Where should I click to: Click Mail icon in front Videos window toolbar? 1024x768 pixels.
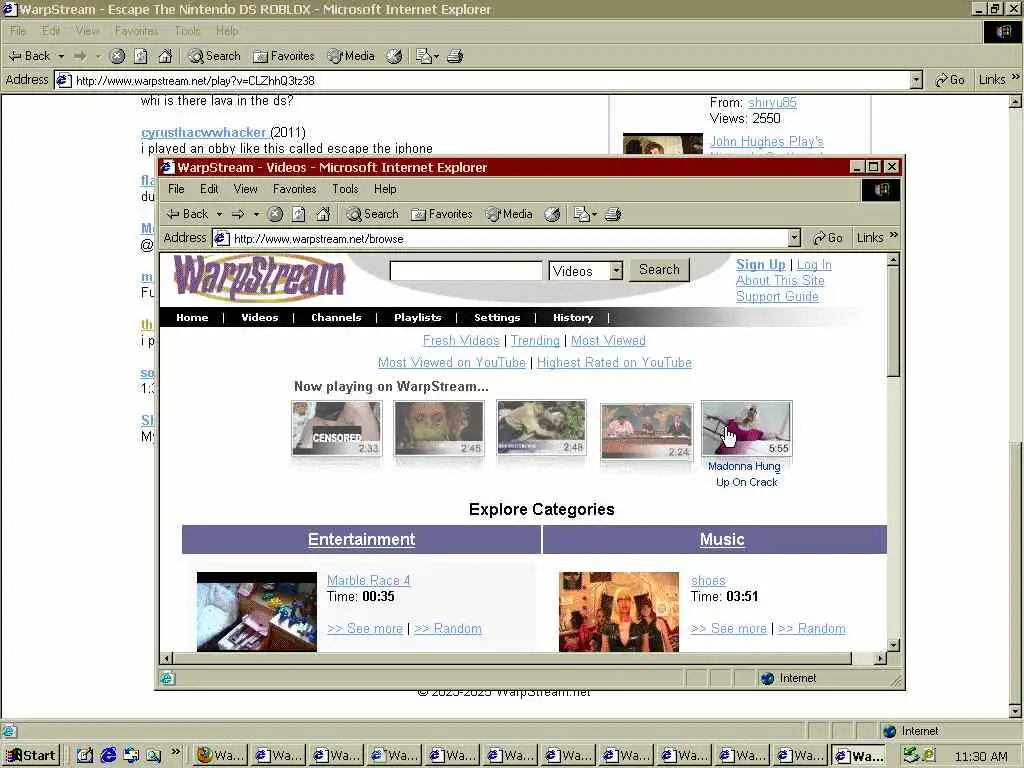pyautogui.click(x=581, y=214)
